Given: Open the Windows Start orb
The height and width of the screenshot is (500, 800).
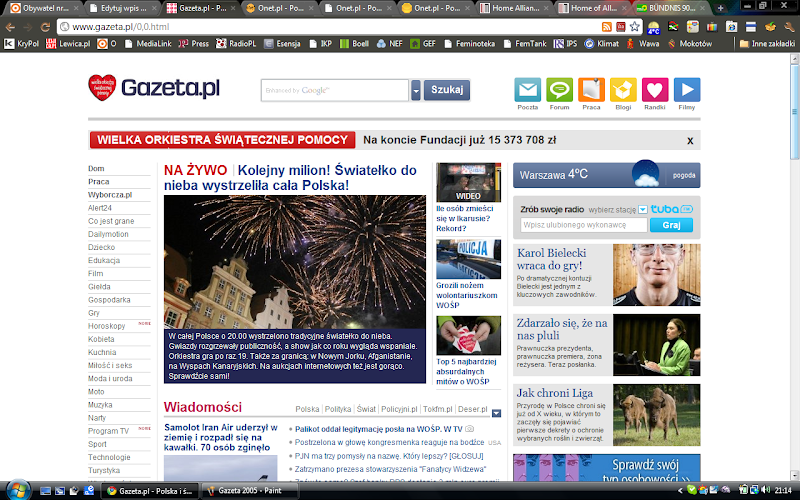Looking at the screenshot, I should point(18,490).
